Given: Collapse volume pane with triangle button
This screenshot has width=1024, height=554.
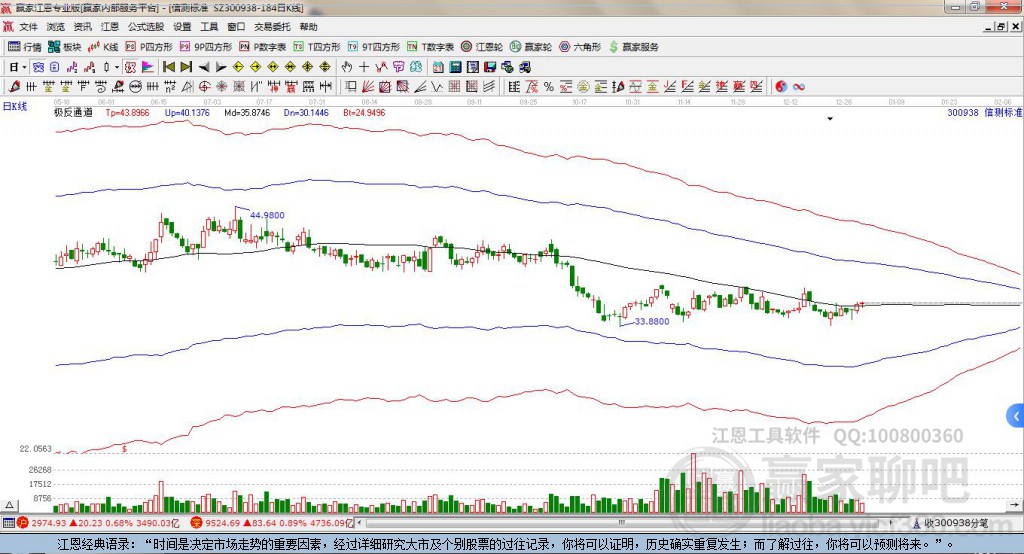Looking at the screenshot, I should coord(9,505).
